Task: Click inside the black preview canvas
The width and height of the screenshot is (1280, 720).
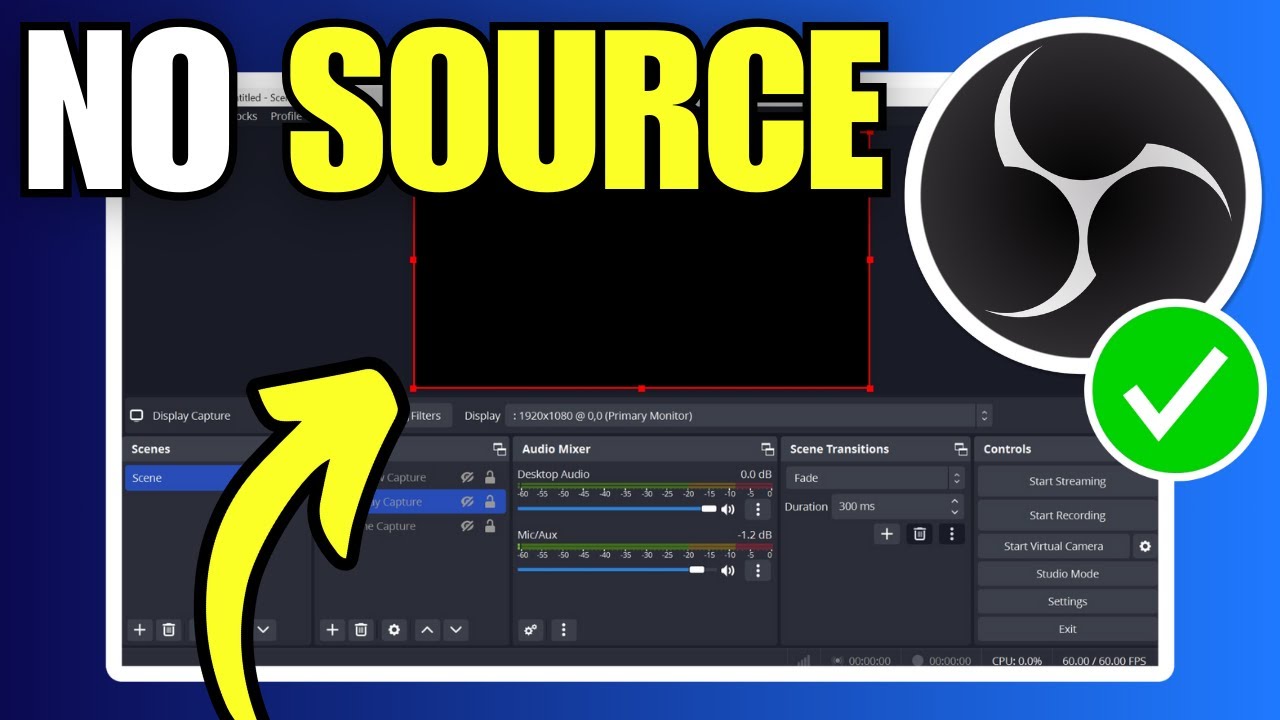Action: coord(641,290)
